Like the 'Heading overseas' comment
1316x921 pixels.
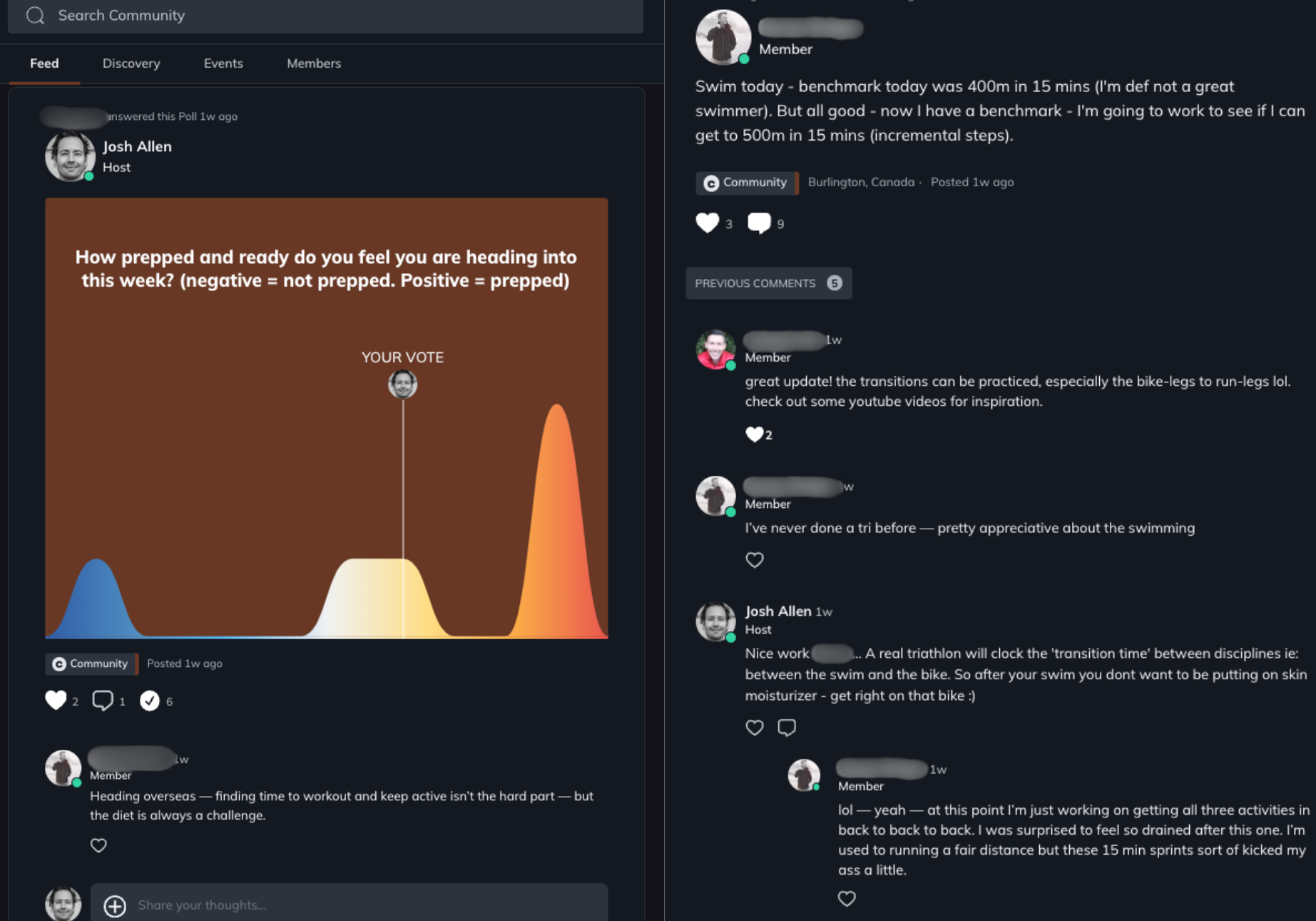tap(98, 845)
